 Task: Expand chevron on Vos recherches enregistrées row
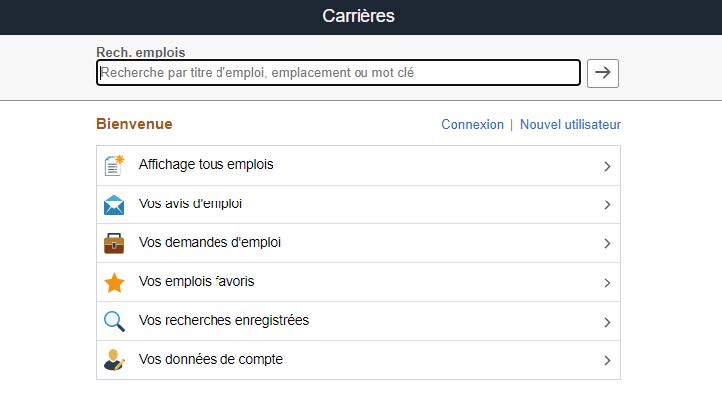coord(607,322)
